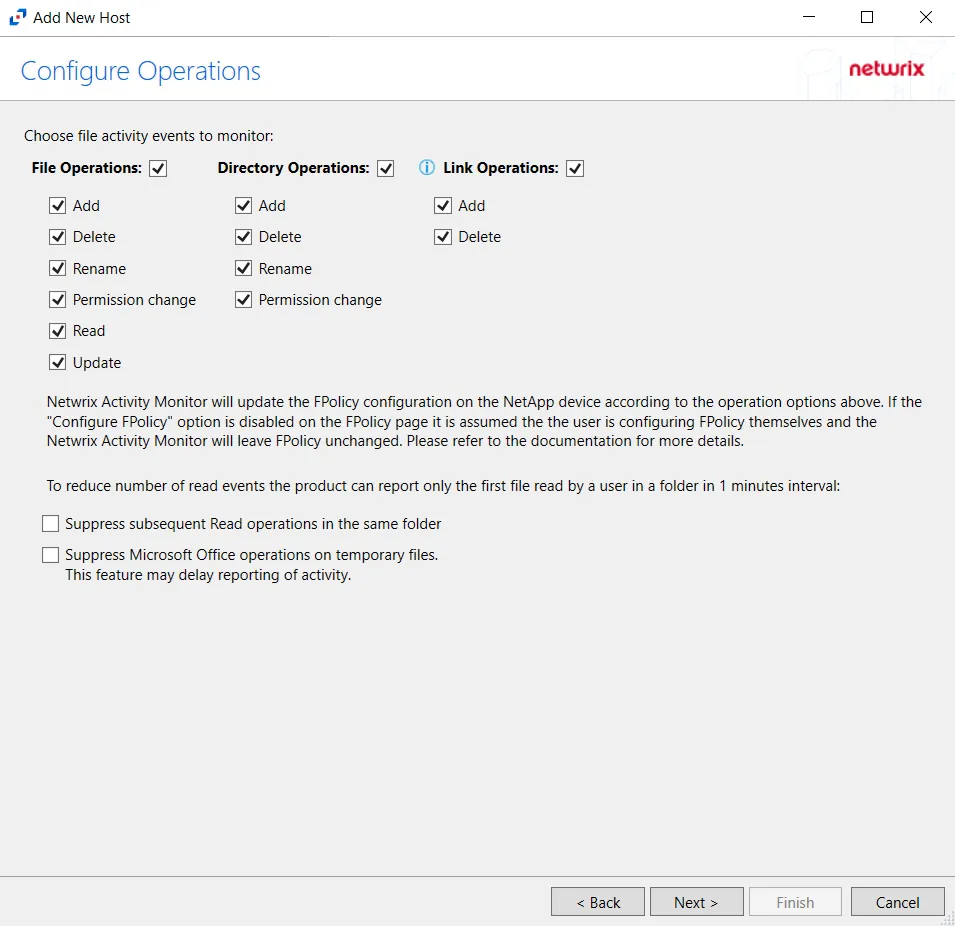
Task: Enable Suppress Microsoft Office operations checkbox
Action: coord(51,554)
